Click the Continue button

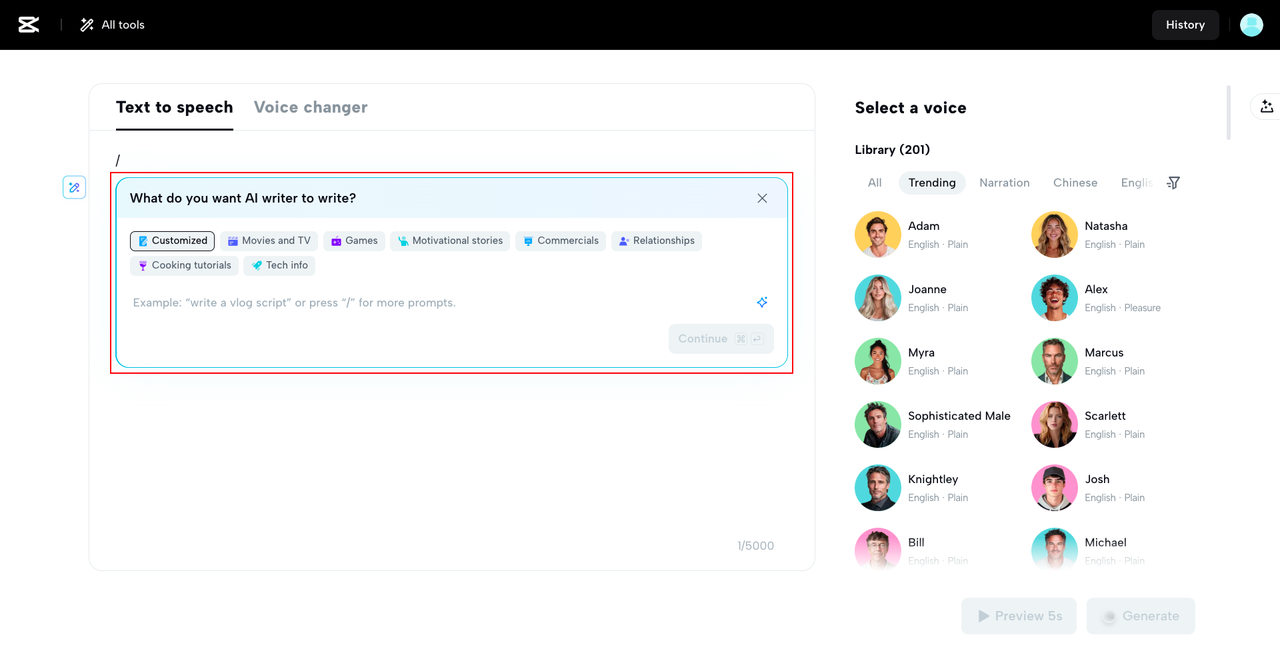720,338
